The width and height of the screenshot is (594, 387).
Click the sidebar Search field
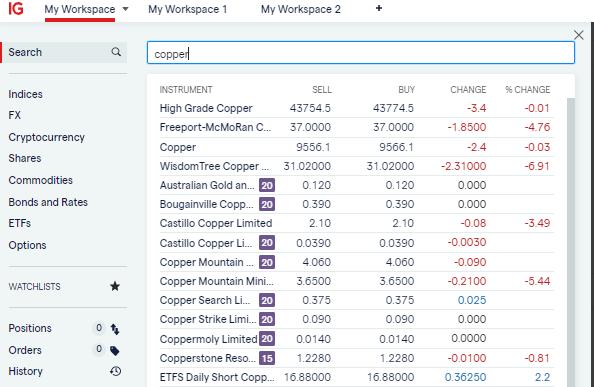coord(64,52)
